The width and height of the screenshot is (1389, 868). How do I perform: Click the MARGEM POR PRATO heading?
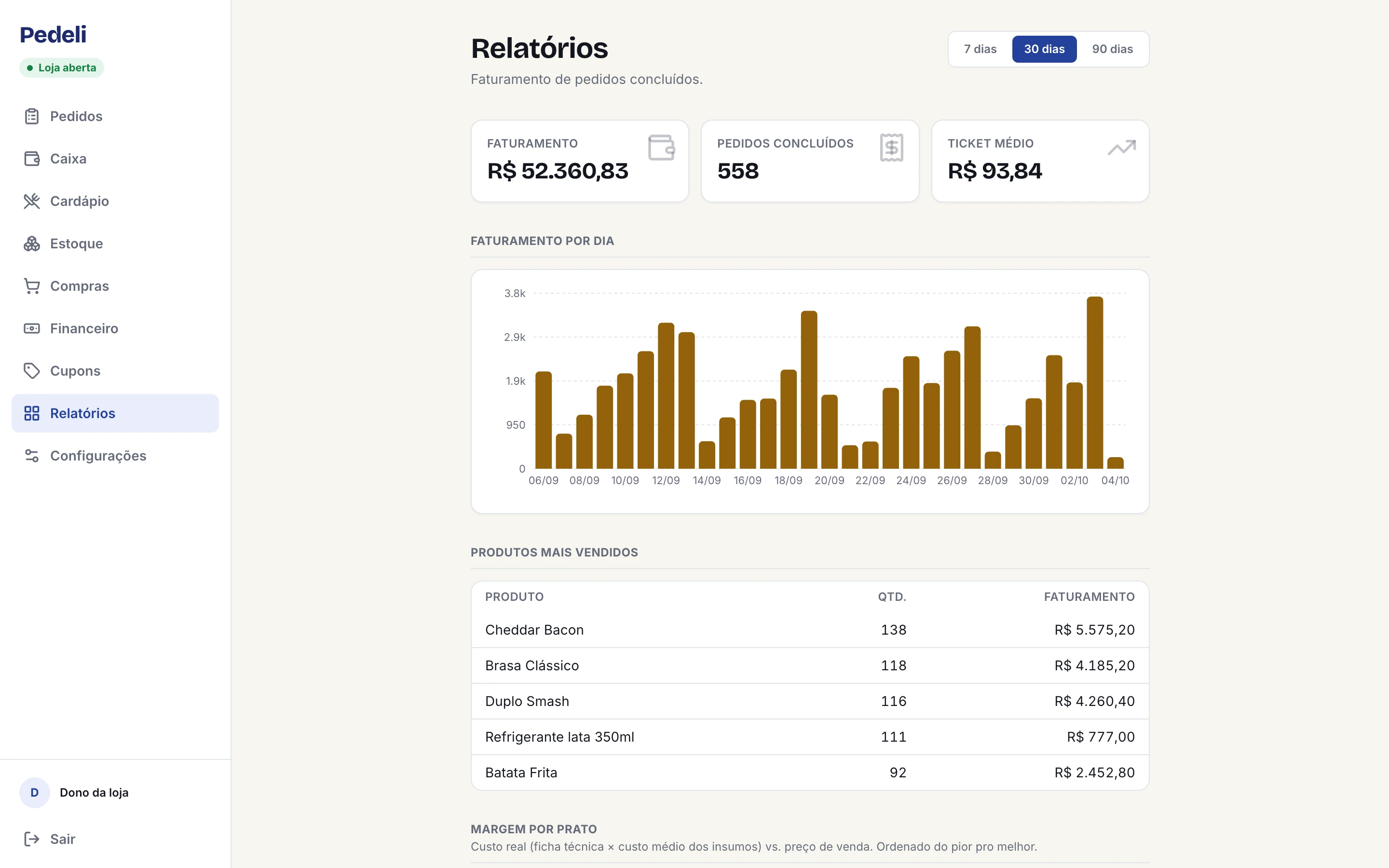[534, 829]
